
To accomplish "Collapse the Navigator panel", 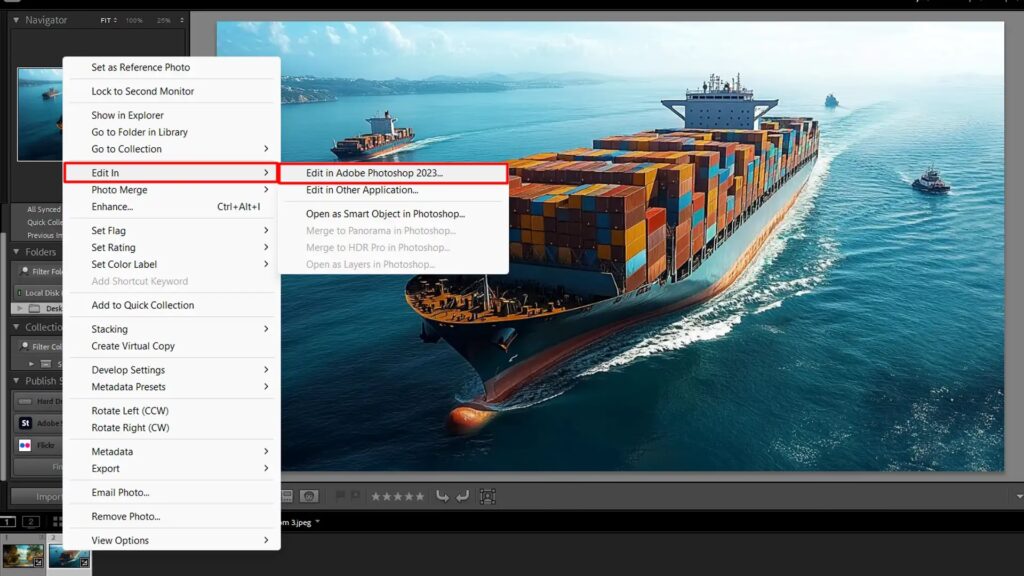I will click(16, 20).
